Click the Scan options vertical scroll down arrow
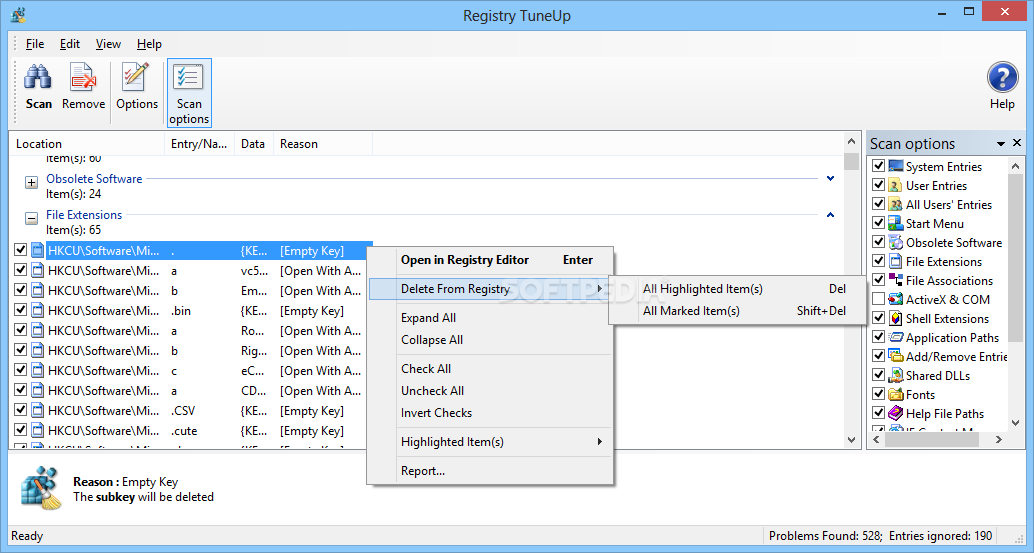The width and height of the screenshot is (1034, 553). point(1016,422)
